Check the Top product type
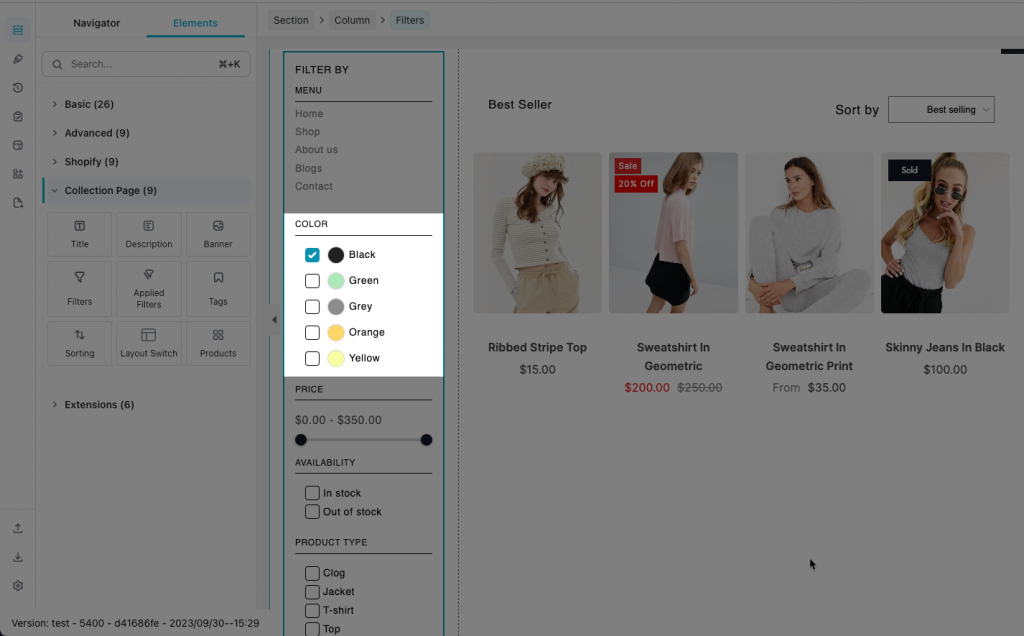1024x636 pixels. (312, 629)
